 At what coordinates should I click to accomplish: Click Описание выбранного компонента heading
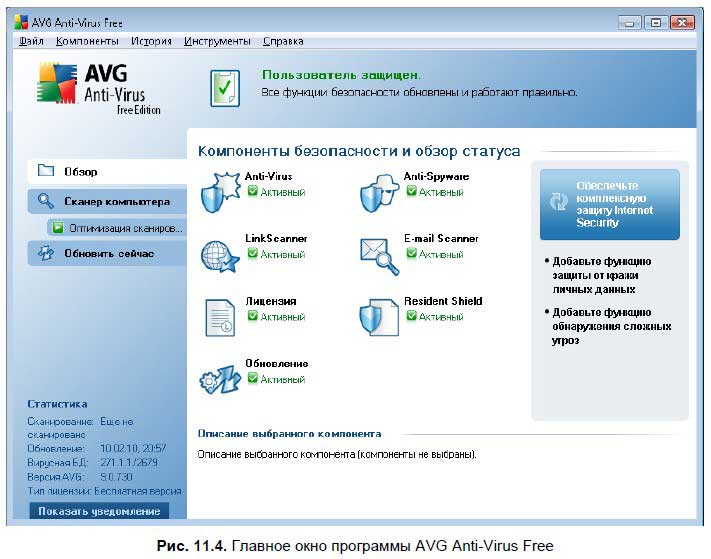tap(289, 434)
